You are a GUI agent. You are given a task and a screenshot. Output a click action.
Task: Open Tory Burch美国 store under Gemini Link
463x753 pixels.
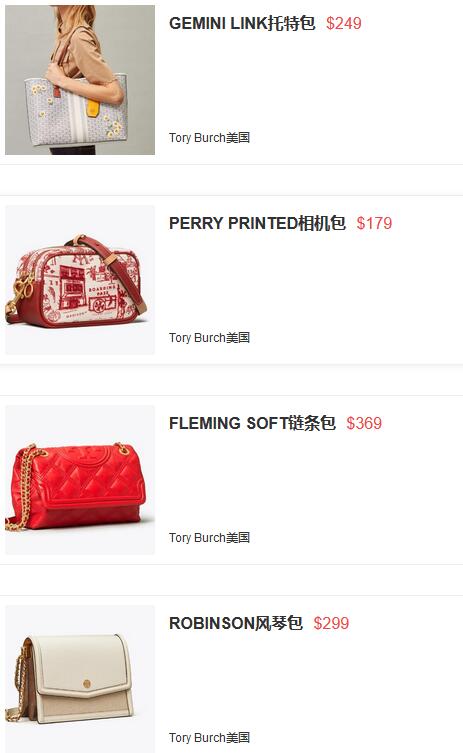tap(209, 138)
